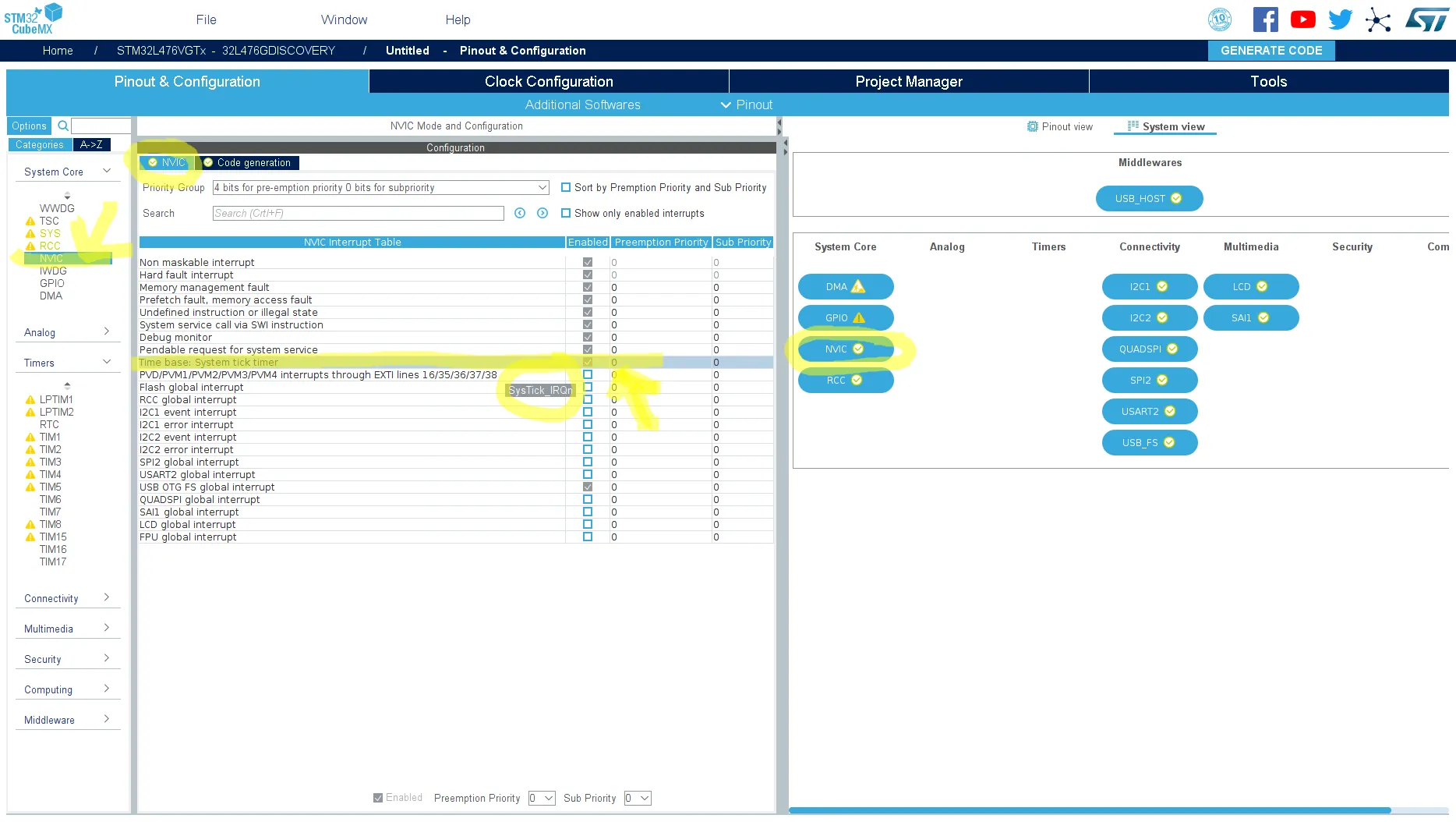Click the categories search magnifier icon
The height and width of the screenshot is (822, 1456).
pyautogui.click(x=63, y=126)
